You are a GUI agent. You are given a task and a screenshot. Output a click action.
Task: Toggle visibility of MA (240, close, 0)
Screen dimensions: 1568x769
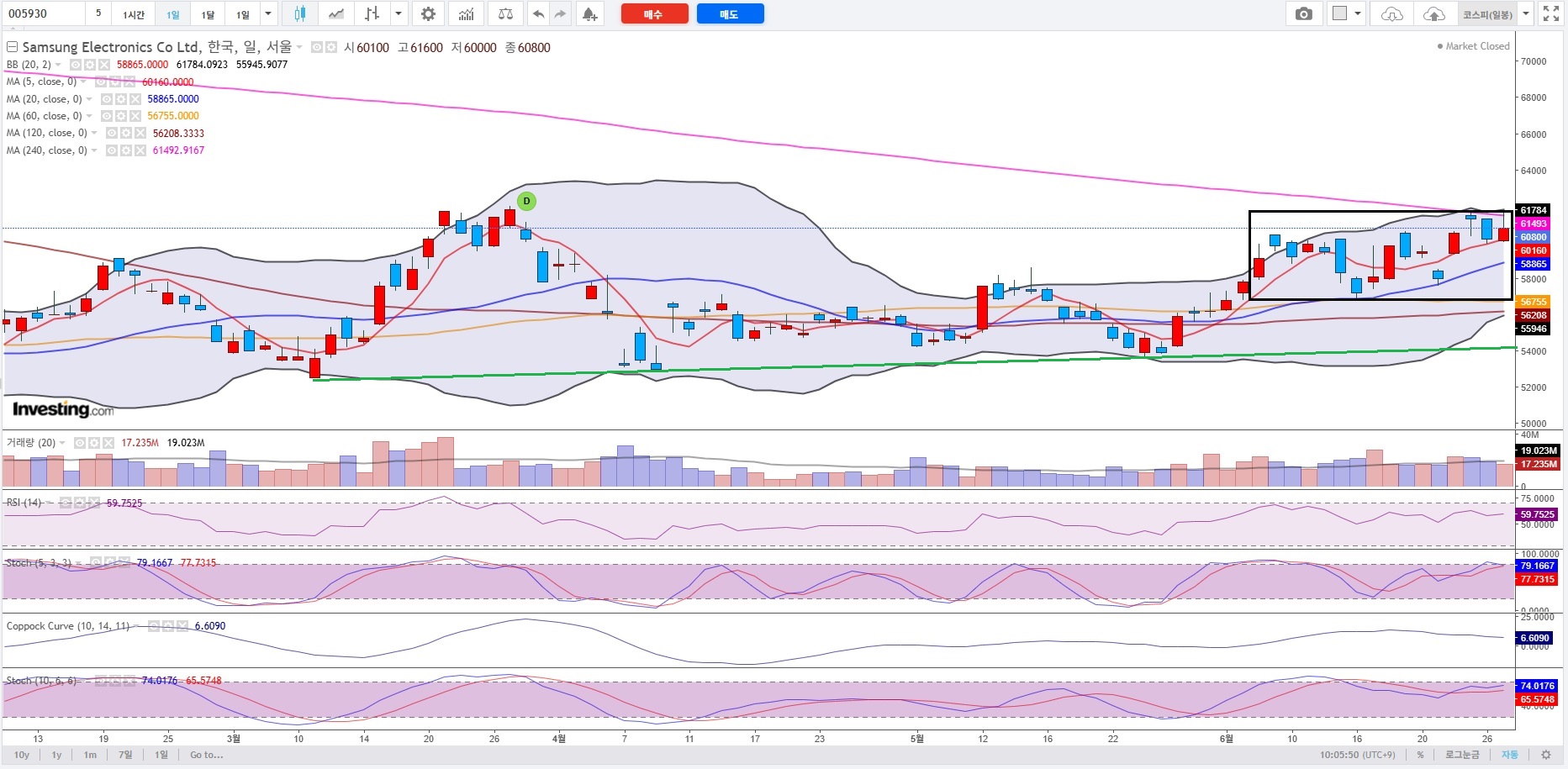coord(111,150)
